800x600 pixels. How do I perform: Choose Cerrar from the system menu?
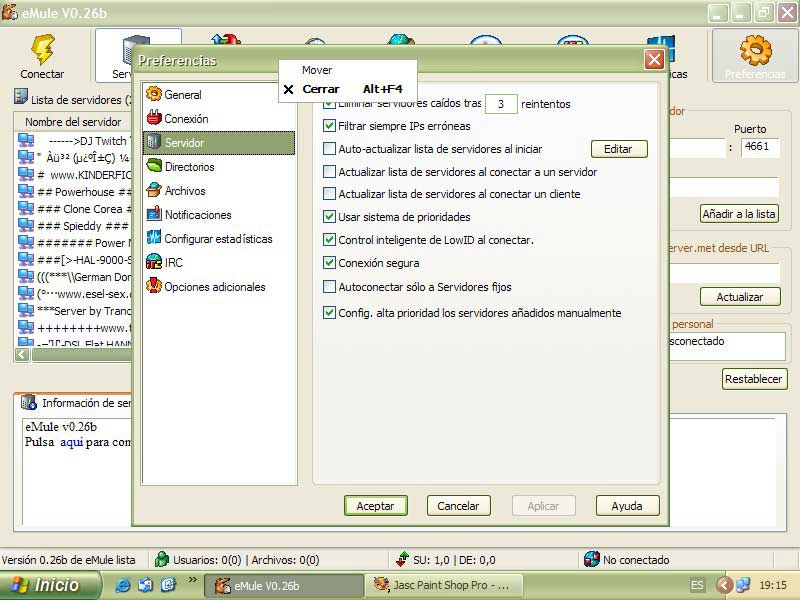coord(347,89)
